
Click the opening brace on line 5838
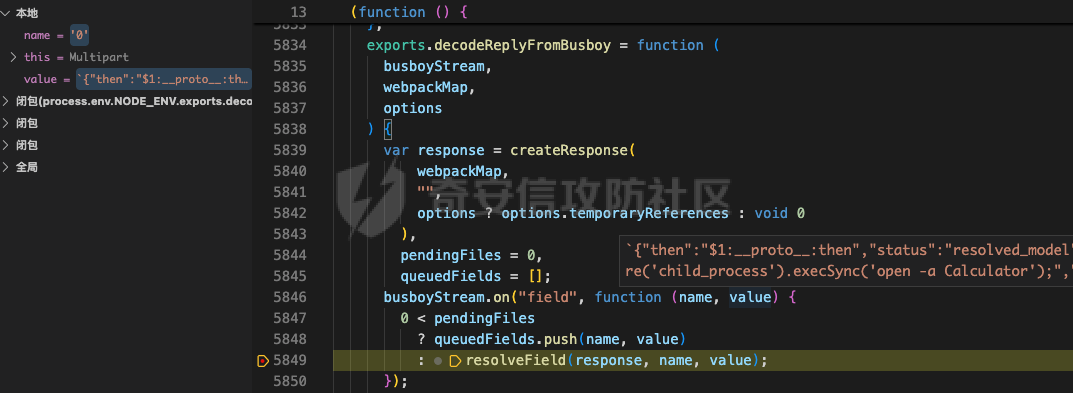(387, 129)
